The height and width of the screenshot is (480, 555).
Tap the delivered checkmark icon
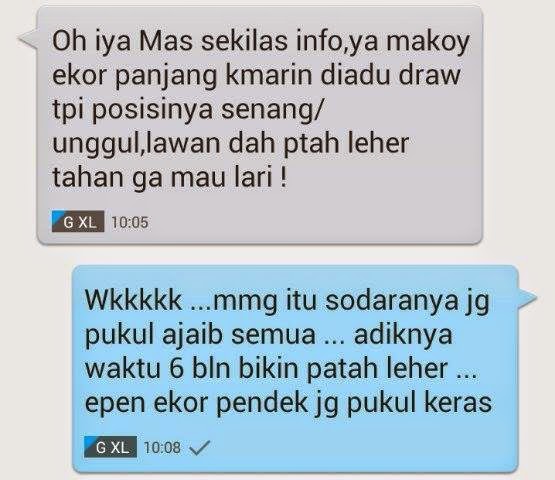tap(200, 447)
